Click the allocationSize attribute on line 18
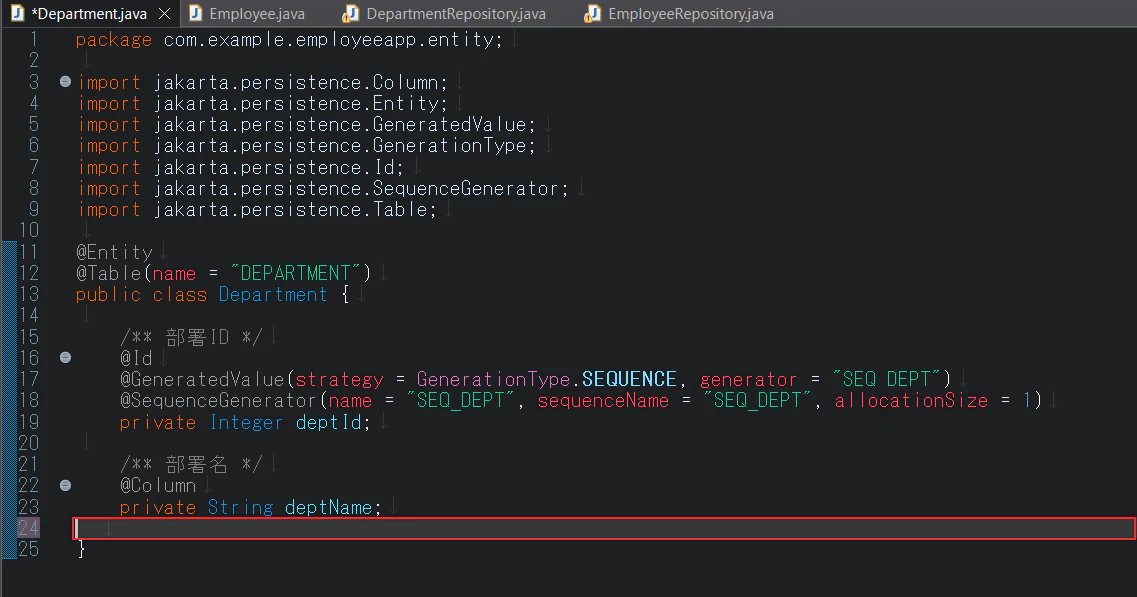The height and width of the screenshot is (597, 1137). (x=911, y=400)
